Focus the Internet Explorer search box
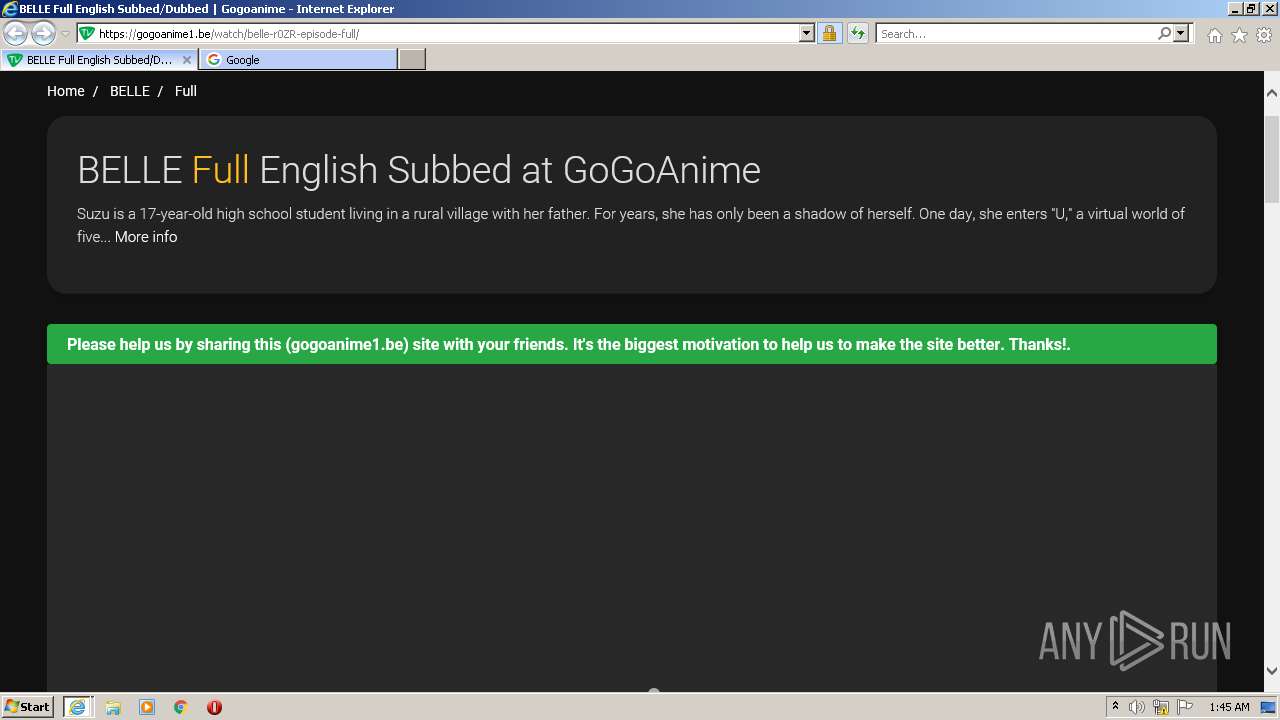The width and height of the screenshot is (1280, 720). tap(1016, 34)
